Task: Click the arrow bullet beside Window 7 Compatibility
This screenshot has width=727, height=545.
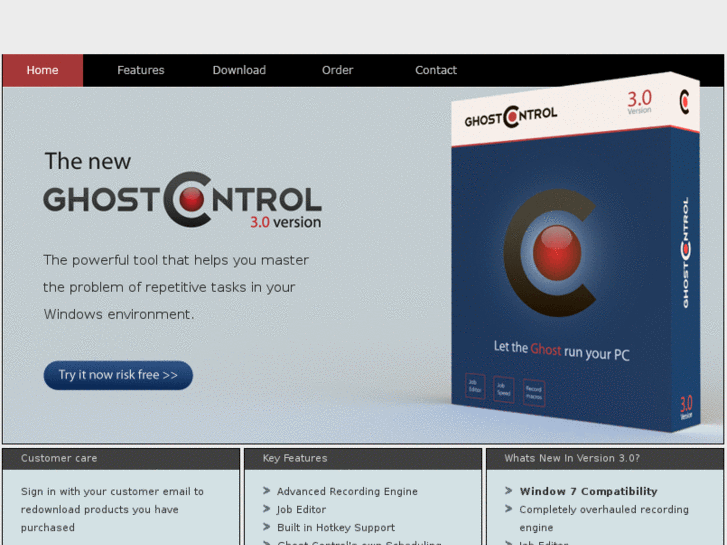Action: tap(509, 490)
